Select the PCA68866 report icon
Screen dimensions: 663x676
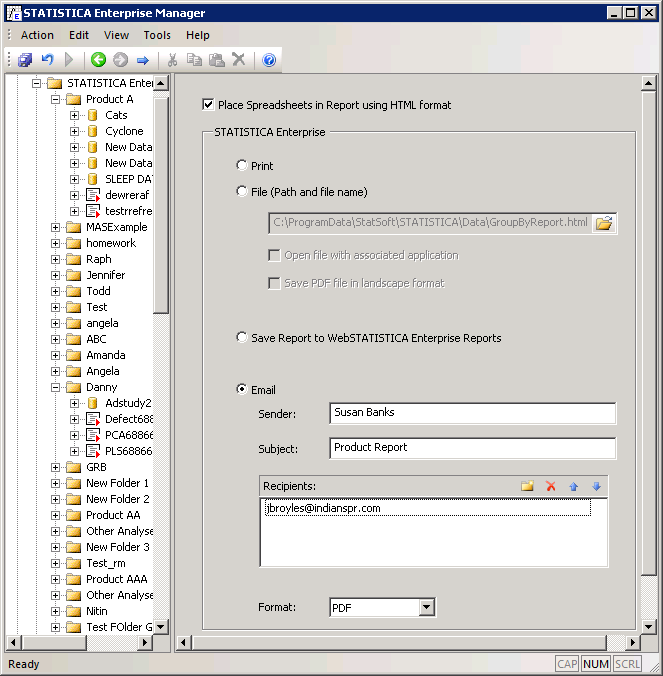pos(93,435)
